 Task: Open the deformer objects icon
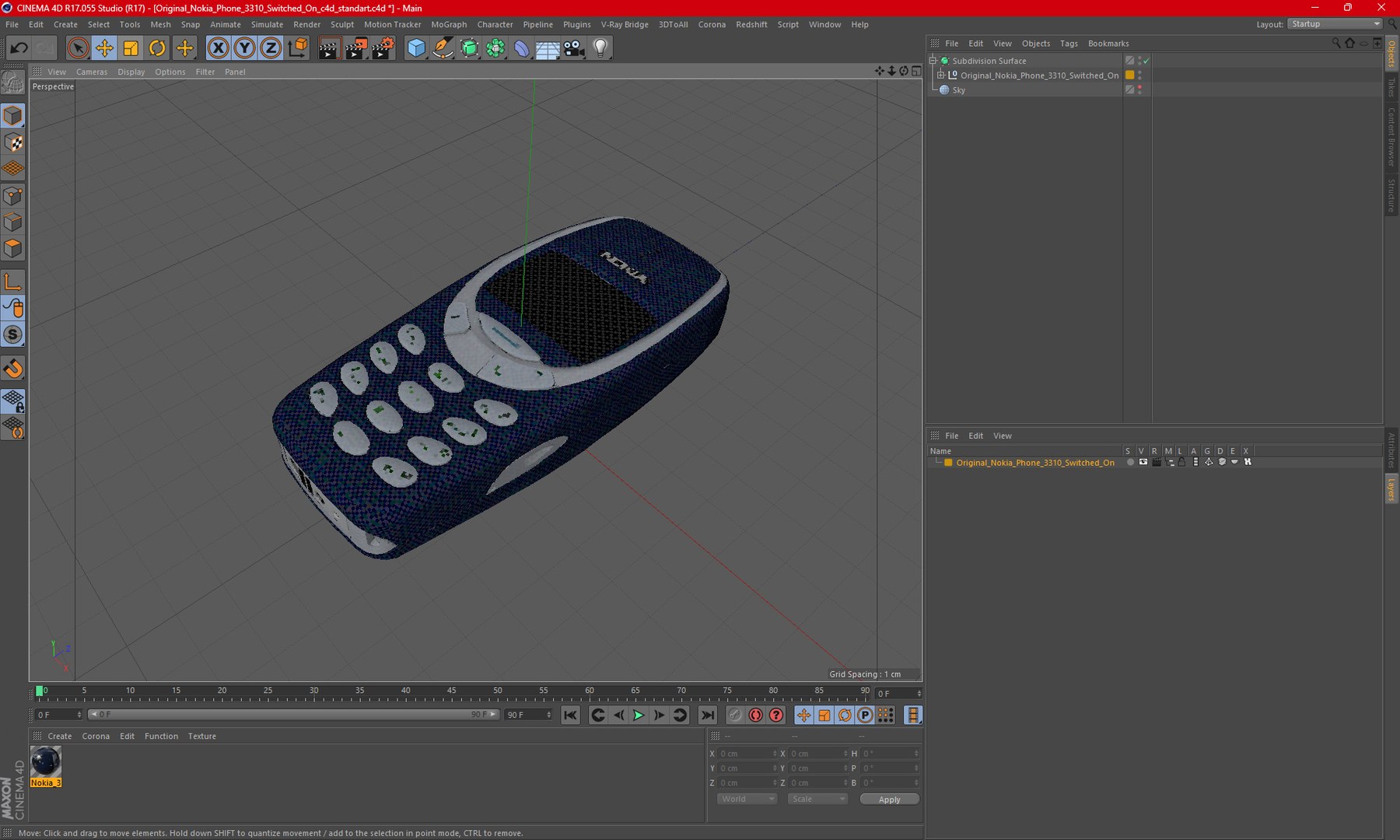521,48
